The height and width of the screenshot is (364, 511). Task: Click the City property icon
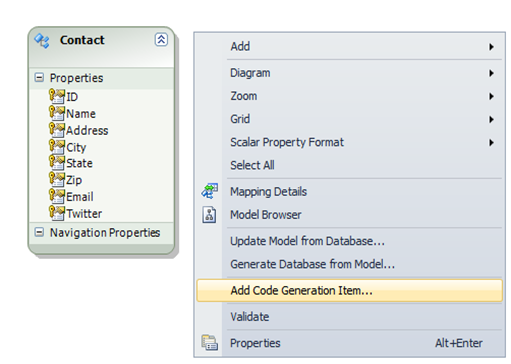tap(57, 146)
